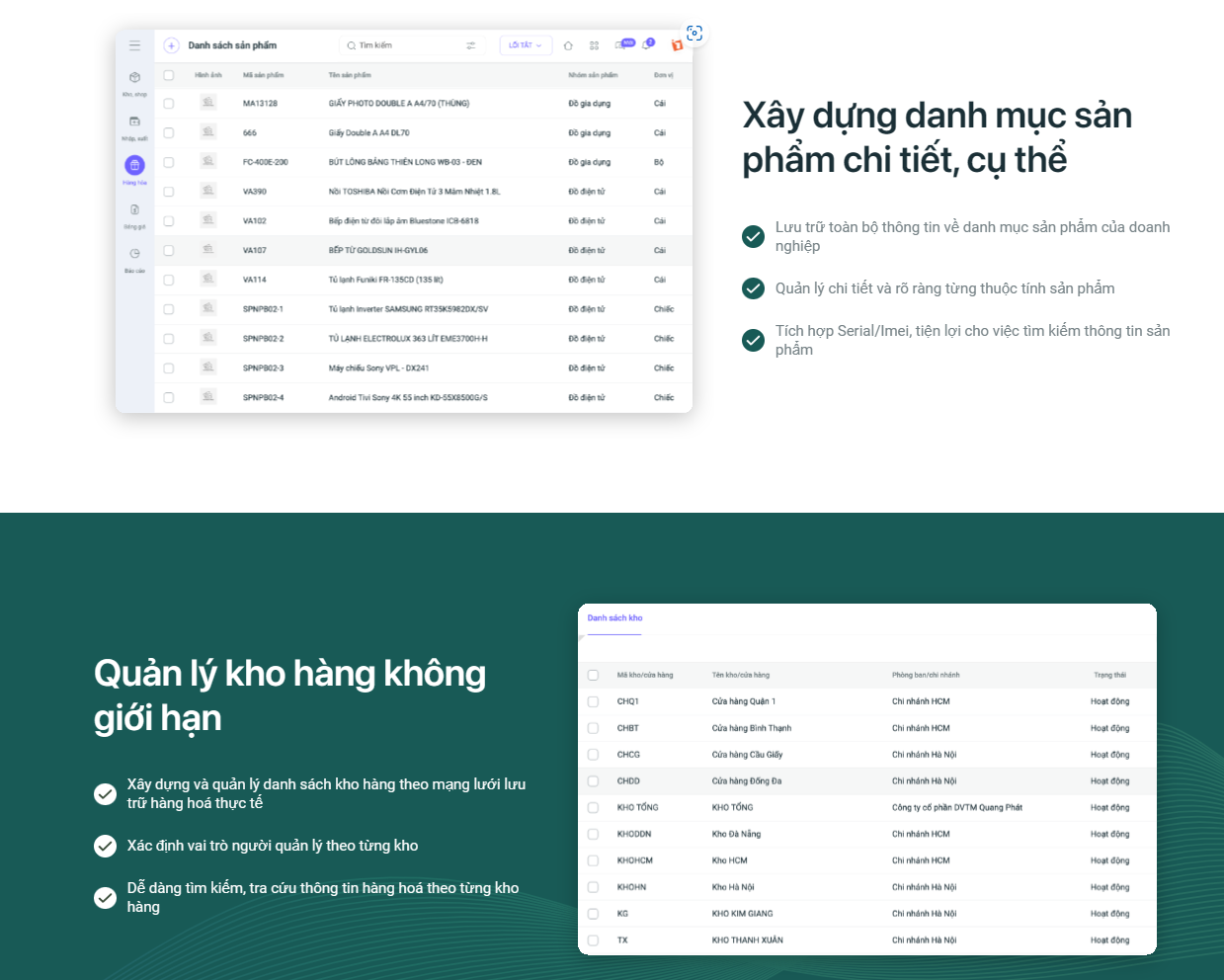Expand the LỐI TẮT dropdown
Viewport: 1224px width, 980px height.
tap(526, 45)
